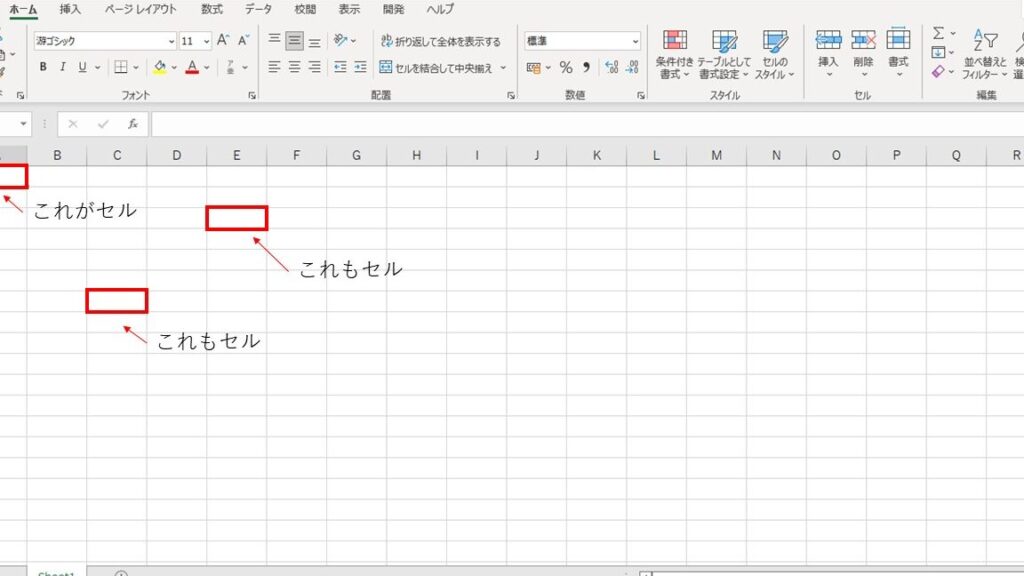Open the 標準 number format dropdown
1024x576 pixels.
[635, 41]
